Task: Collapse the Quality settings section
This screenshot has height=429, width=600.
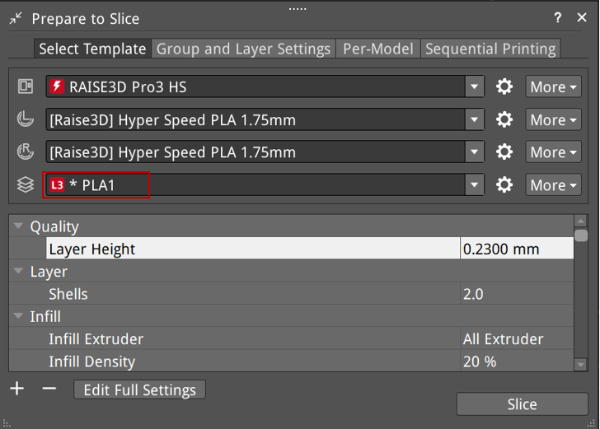Action: tap(19, 227)
